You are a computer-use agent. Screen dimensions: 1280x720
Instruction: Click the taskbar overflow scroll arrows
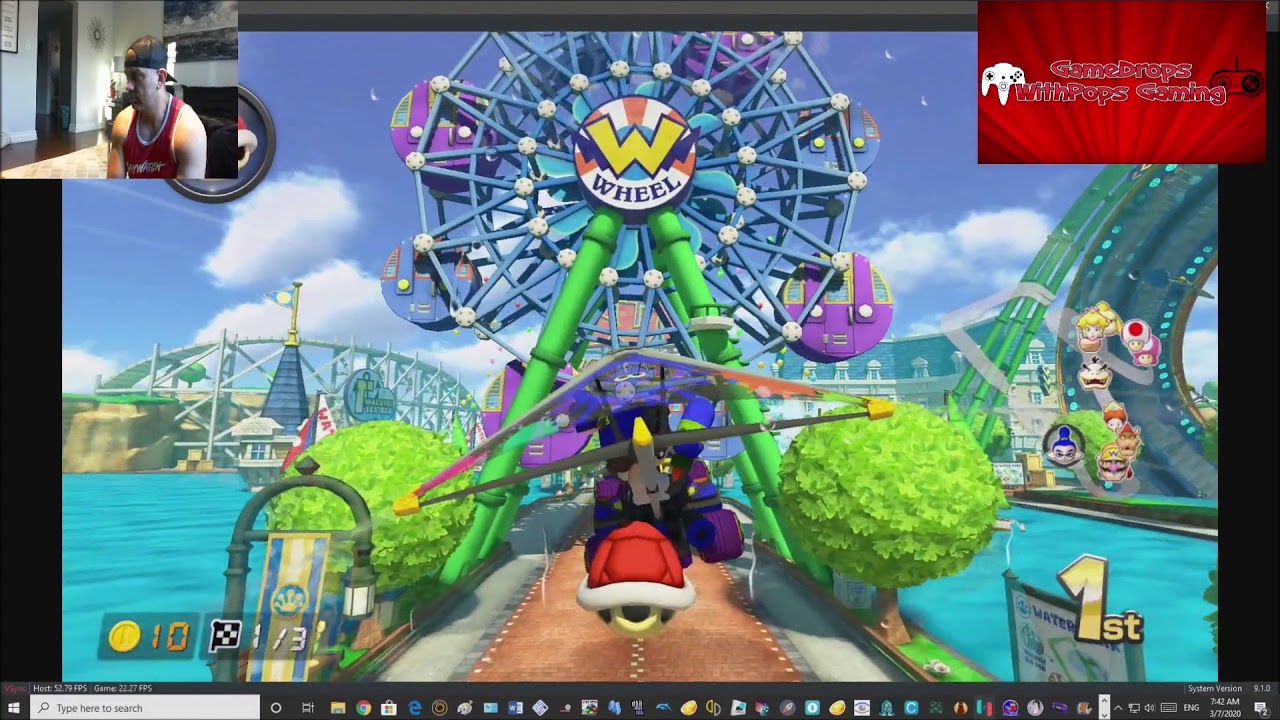click(x=1105, y=708)
